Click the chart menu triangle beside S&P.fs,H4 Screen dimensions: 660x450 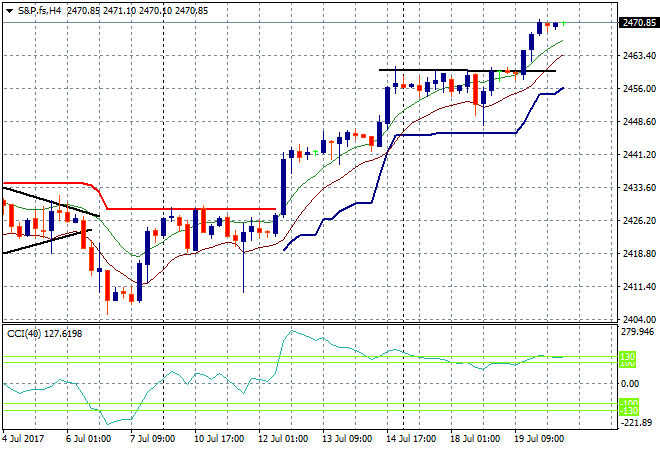click(9, 11)
